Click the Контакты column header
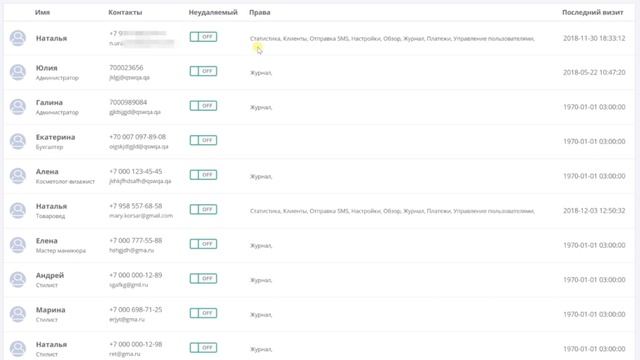The width and height of the screenshot is (640, 360). click(x=125, y=12)
